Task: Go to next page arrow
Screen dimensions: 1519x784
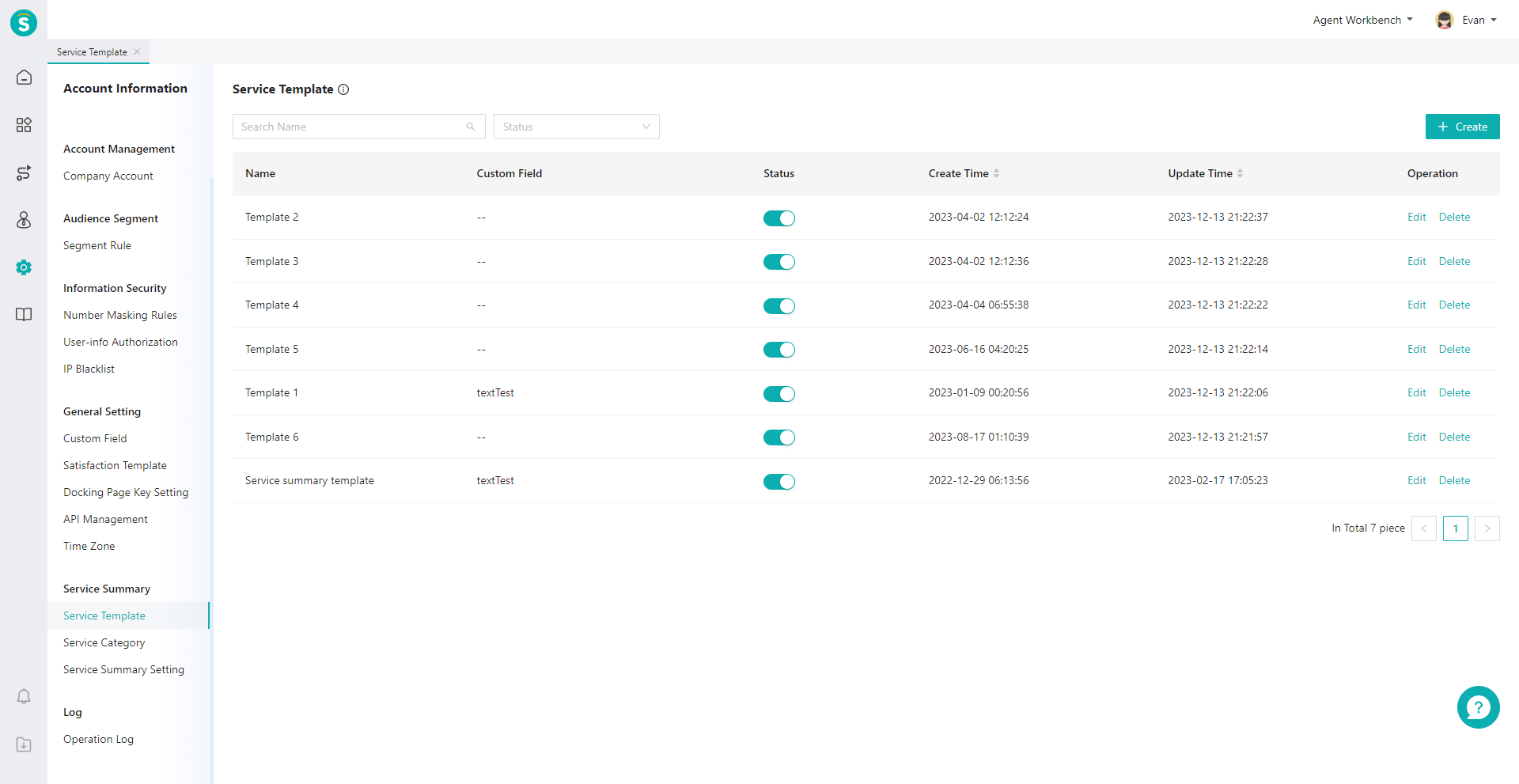Action: (1487, 528)
